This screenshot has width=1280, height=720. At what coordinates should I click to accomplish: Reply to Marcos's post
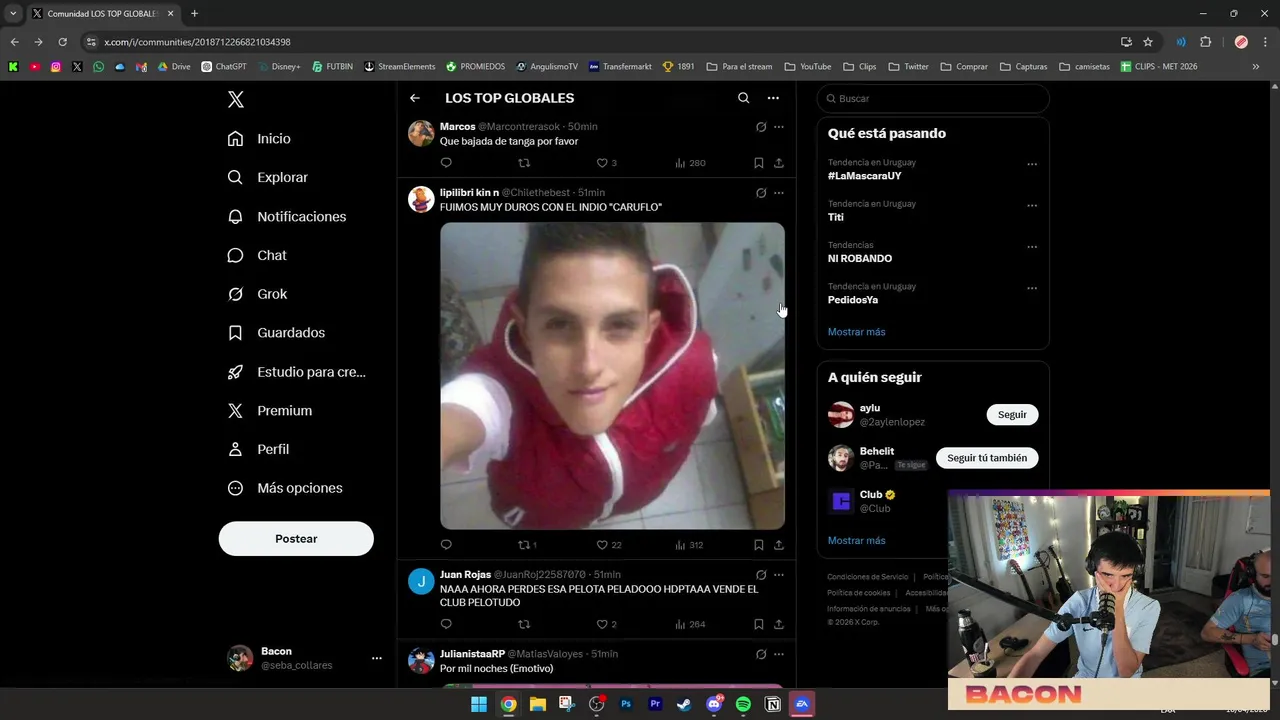point(446,163)
